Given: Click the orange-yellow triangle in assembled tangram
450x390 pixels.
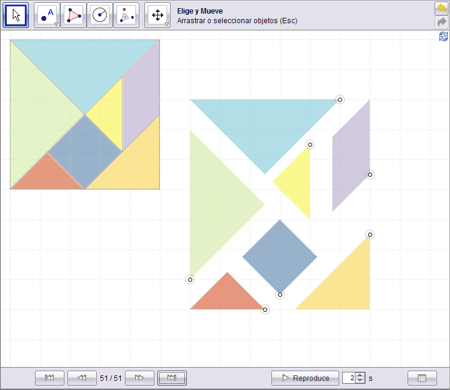Looking at the screenshot, I should (x=135, y=164).
